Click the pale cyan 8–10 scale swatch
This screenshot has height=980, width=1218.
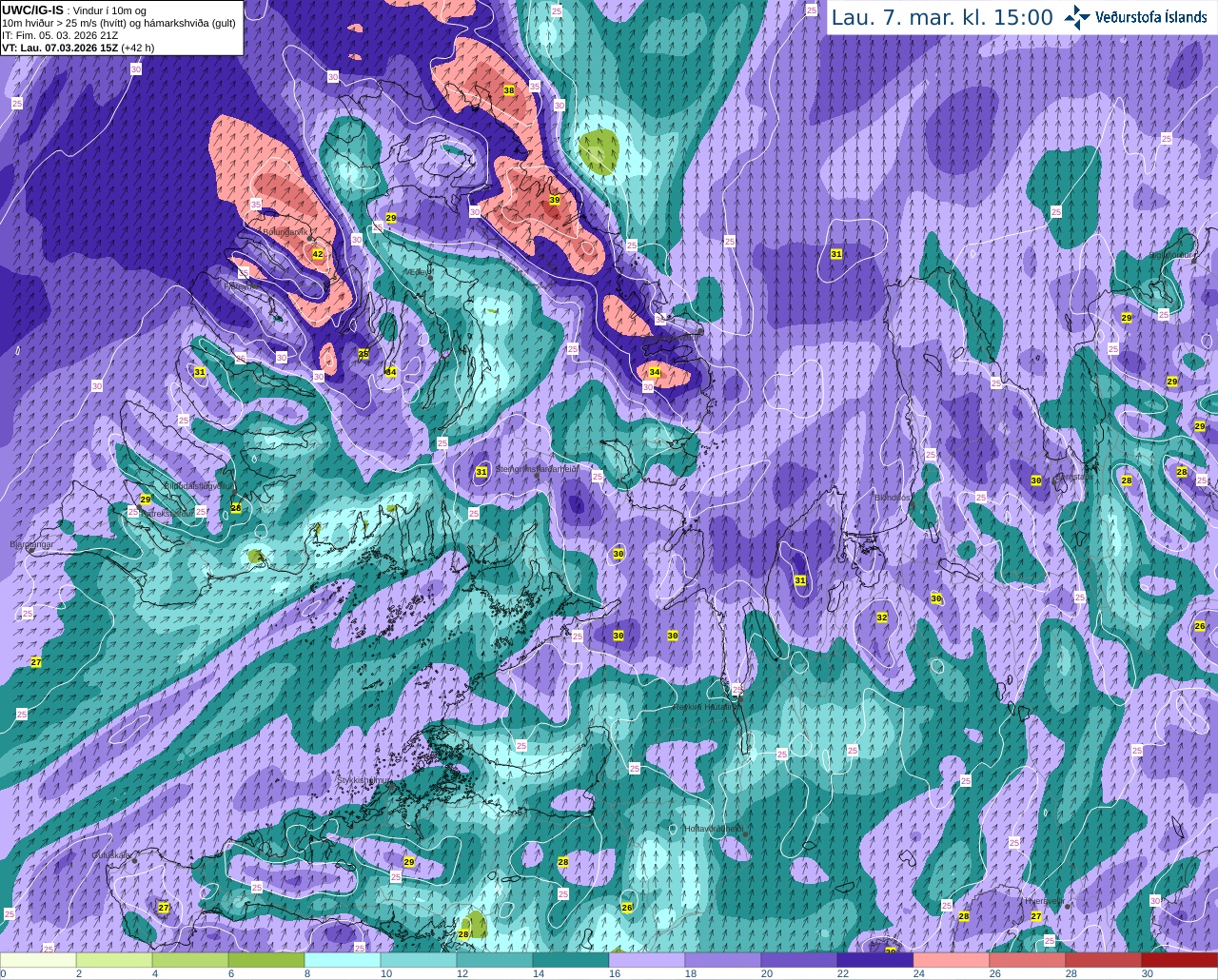[343, 960]
